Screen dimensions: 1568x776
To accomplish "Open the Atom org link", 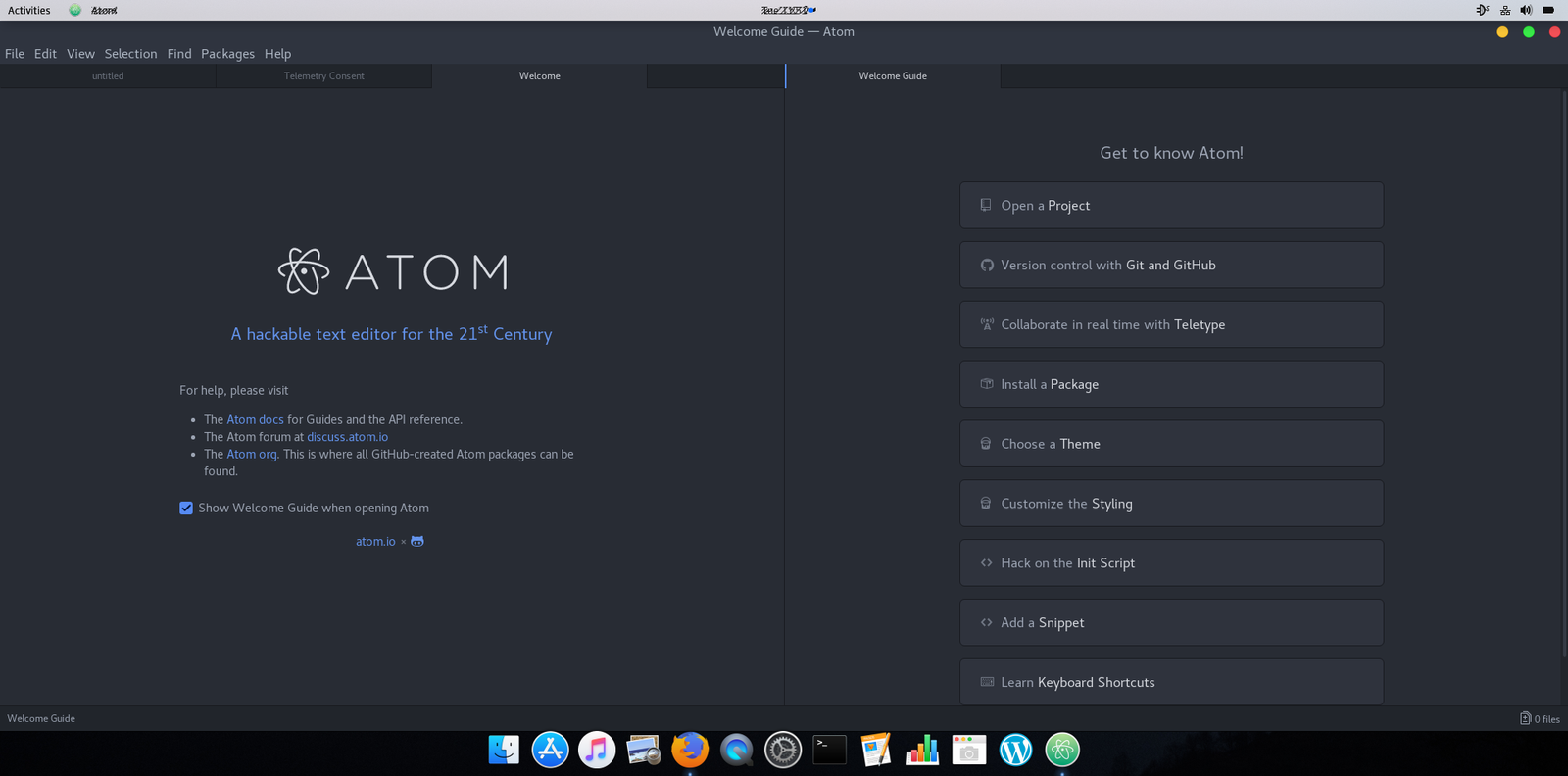I will coord(252,454).
